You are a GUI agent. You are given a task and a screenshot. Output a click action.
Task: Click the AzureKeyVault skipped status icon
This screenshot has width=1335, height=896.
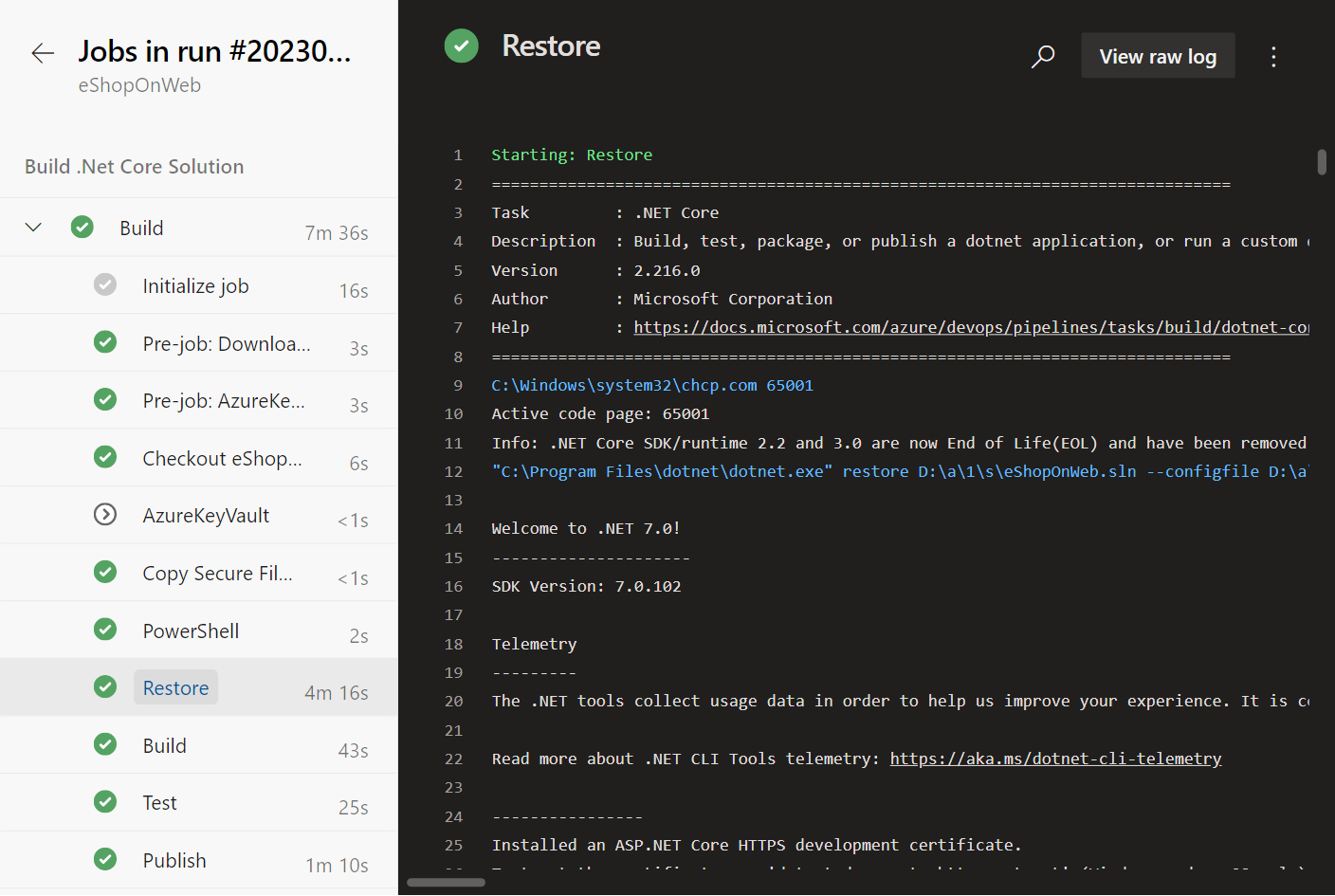(105, 514)
